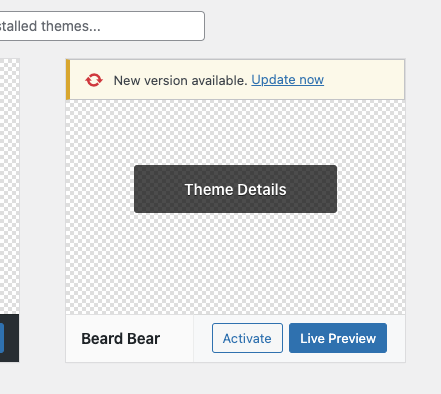Click the checkered area beneath Theme Details

tap(235, 263)
